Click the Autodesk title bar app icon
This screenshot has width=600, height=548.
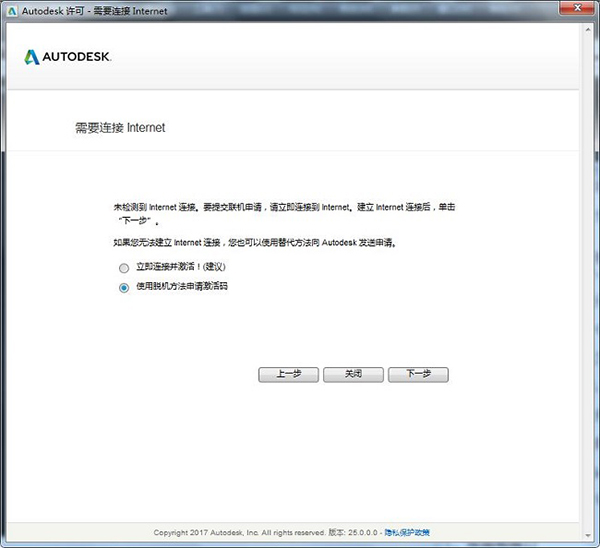click(12, 11)
